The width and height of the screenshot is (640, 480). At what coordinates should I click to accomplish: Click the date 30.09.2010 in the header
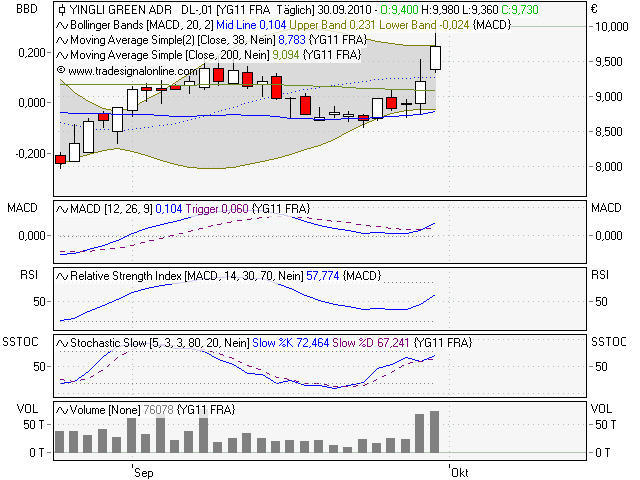click(344, 10)
